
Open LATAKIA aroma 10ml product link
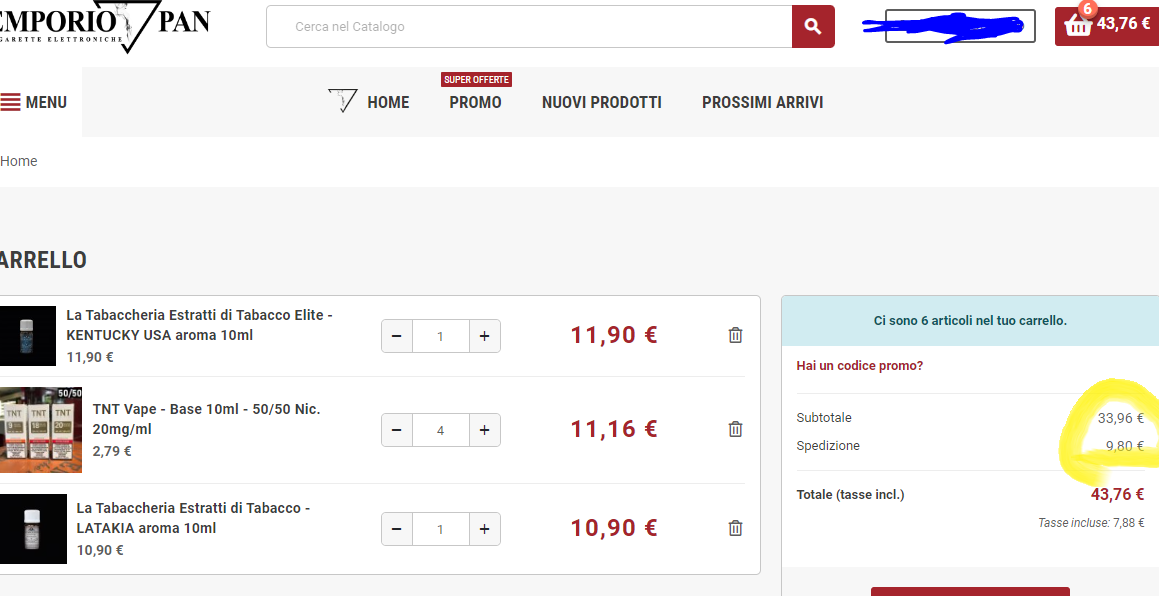pyautogui.click(x=193, y=518)
